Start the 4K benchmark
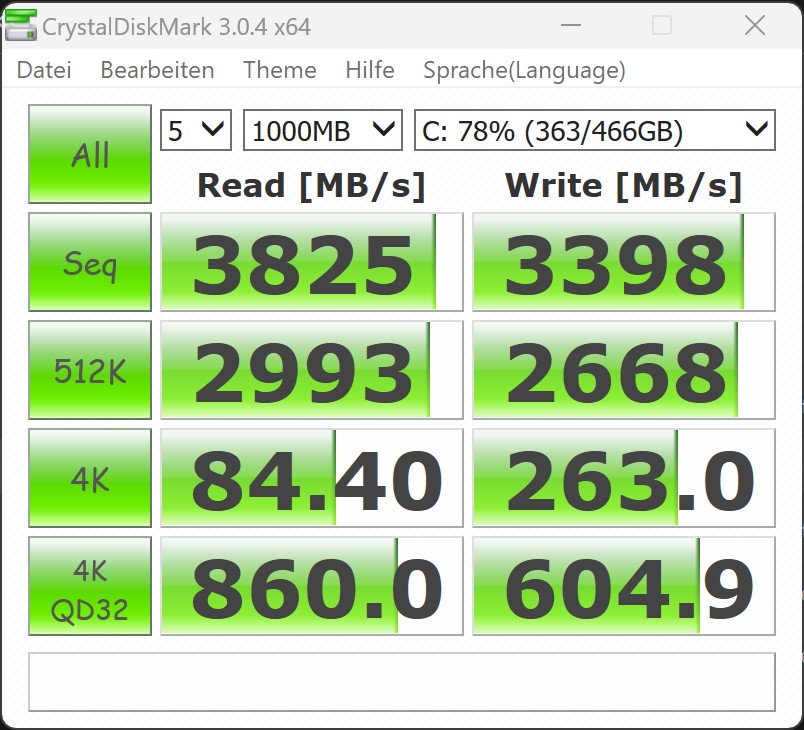 tap(90, 478)
